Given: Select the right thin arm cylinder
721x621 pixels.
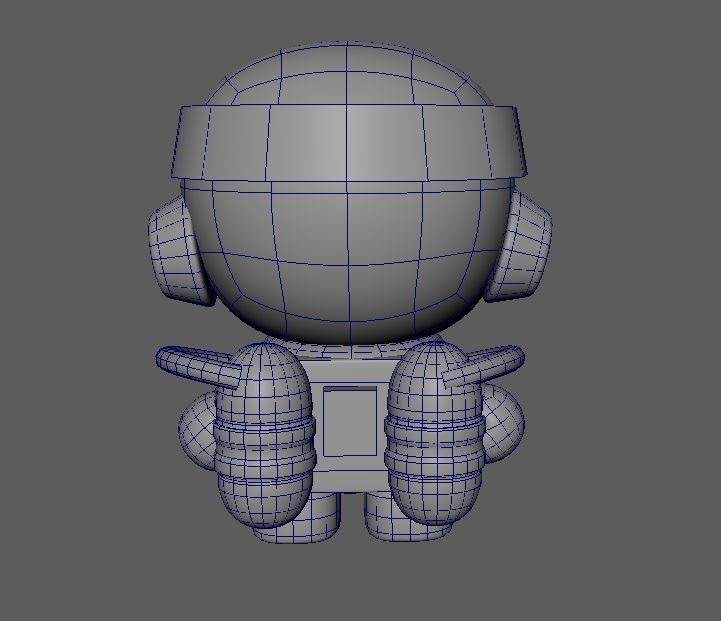Looking at the screenshot, I should pos(484,365).
